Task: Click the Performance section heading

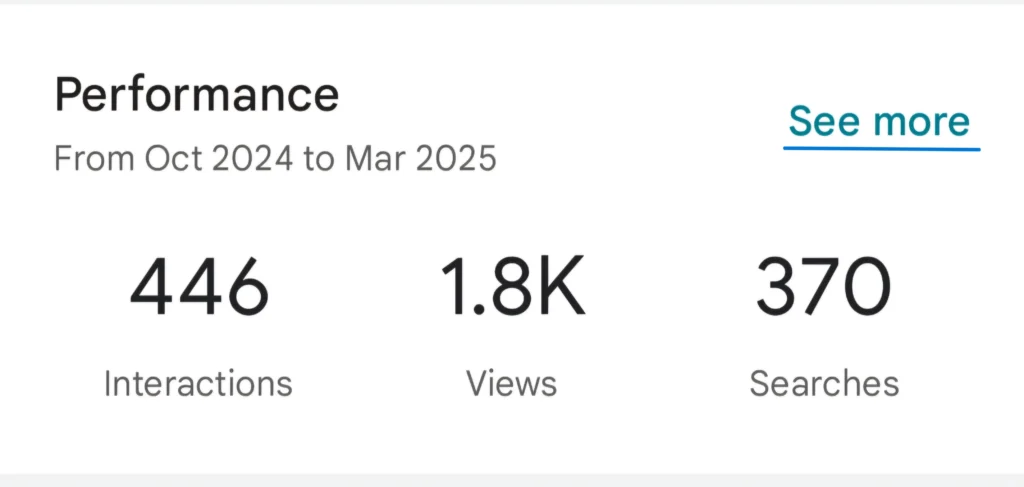Action: 196,95
